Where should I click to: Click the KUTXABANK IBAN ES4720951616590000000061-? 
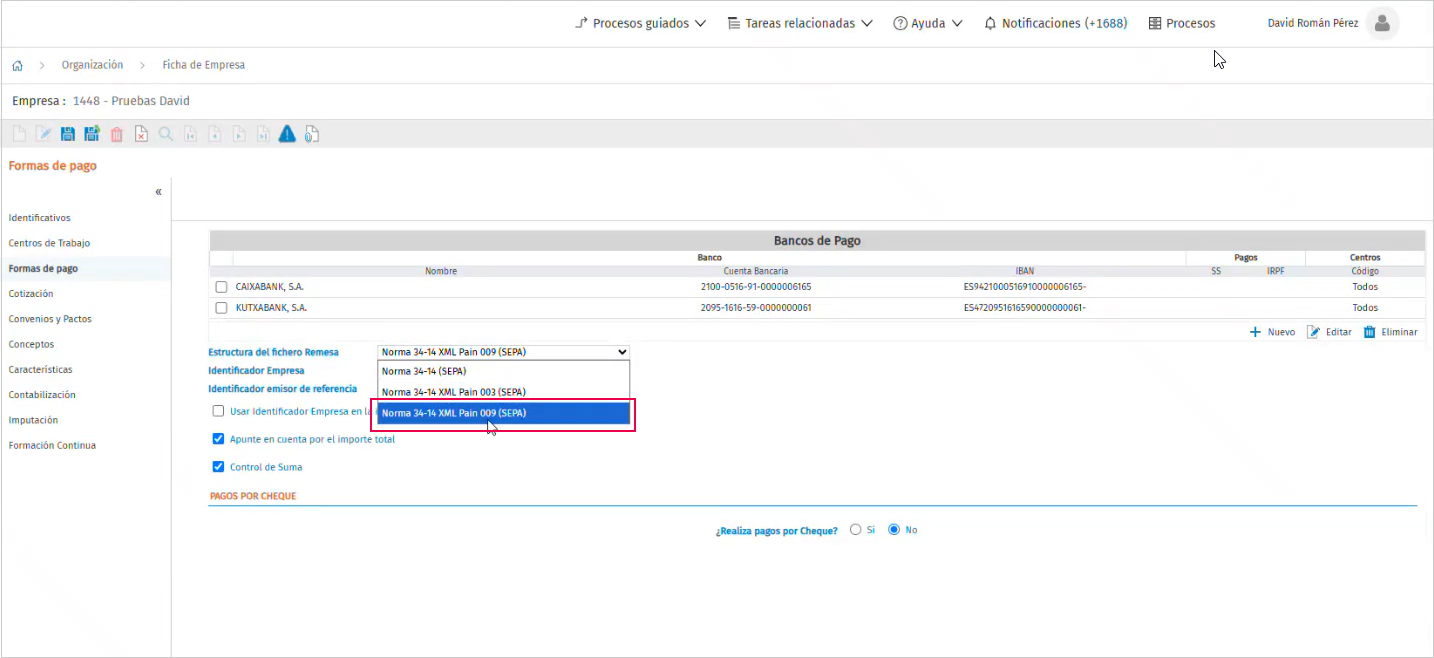1024,308
